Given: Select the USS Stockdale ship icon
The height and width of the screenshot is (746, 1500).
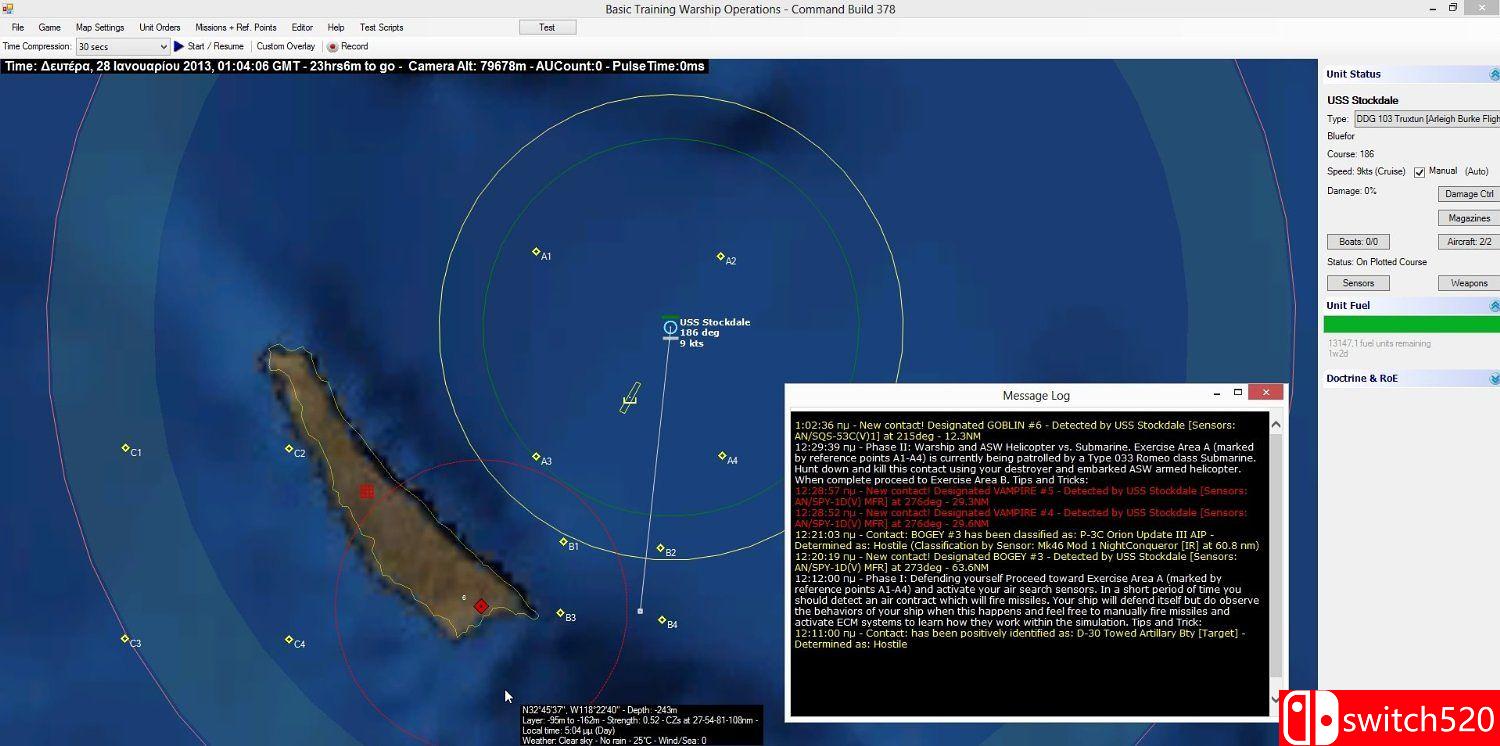Looking at the screenshot, I should (x=670, y=327).
